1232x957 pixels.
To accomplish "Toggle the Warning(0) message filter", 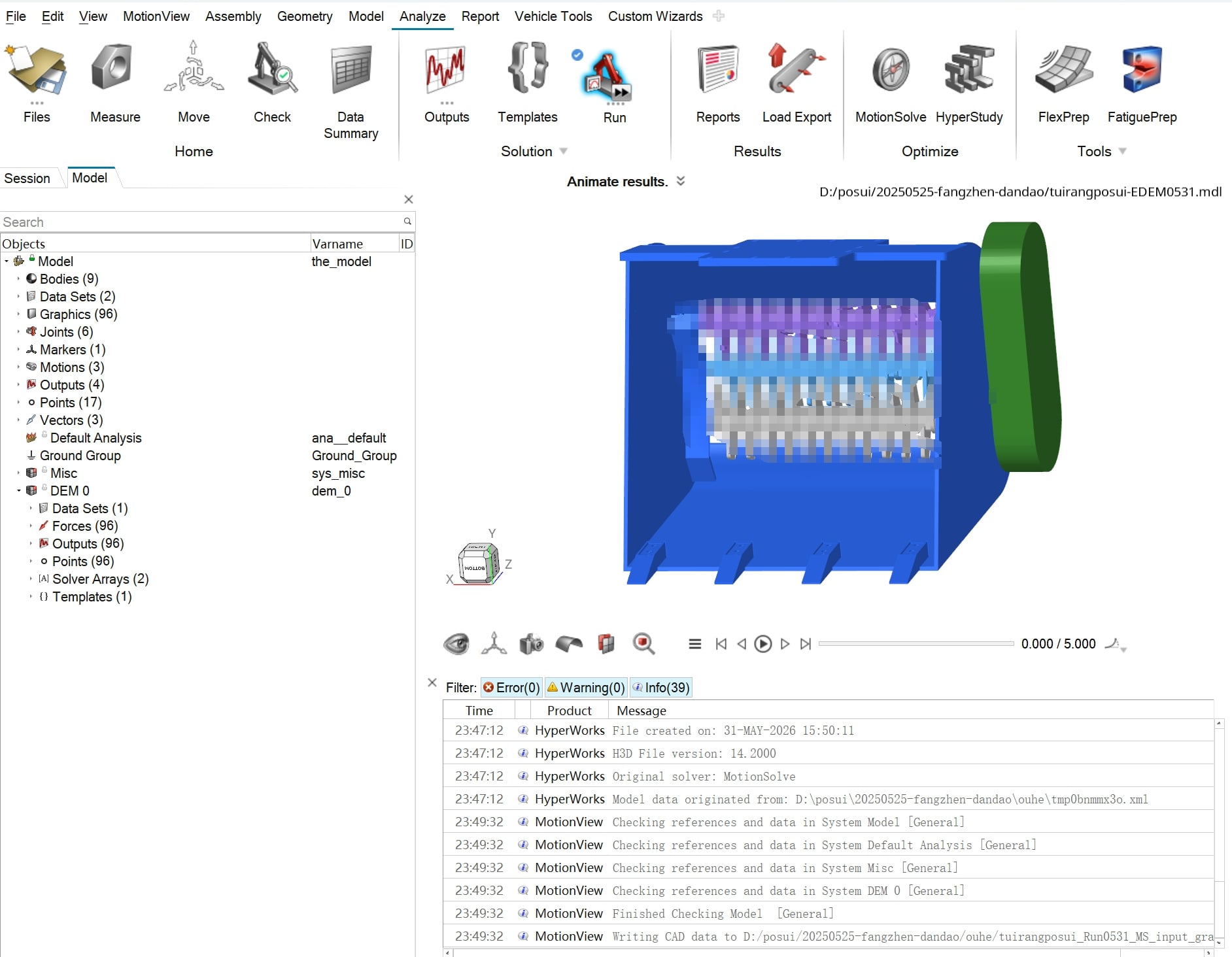I will tap(586, 688).
